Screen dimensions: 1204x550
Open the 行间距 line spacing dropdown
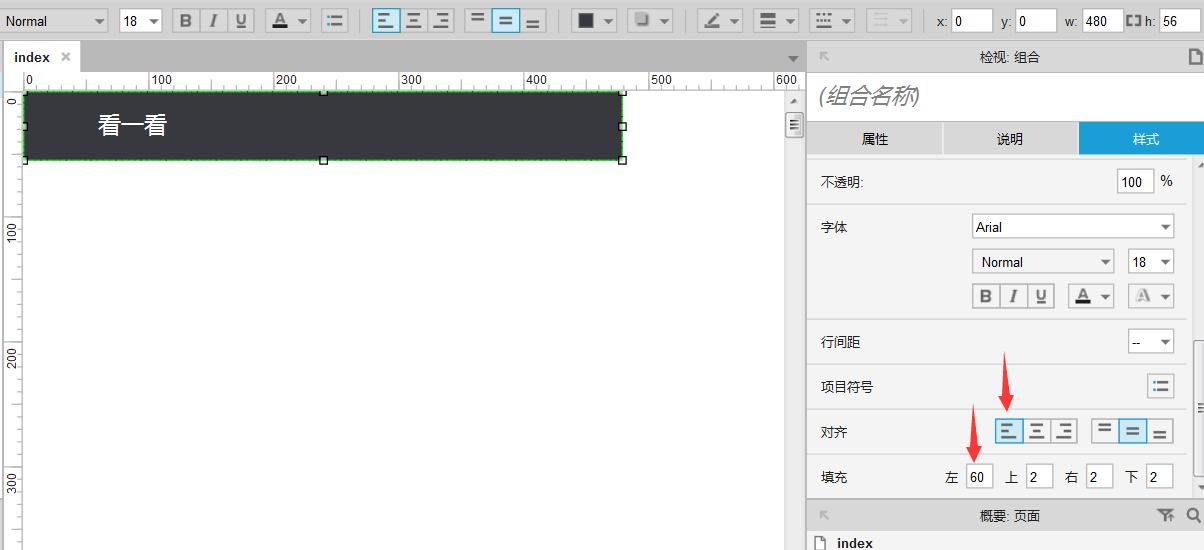[x=1151, y=342]
